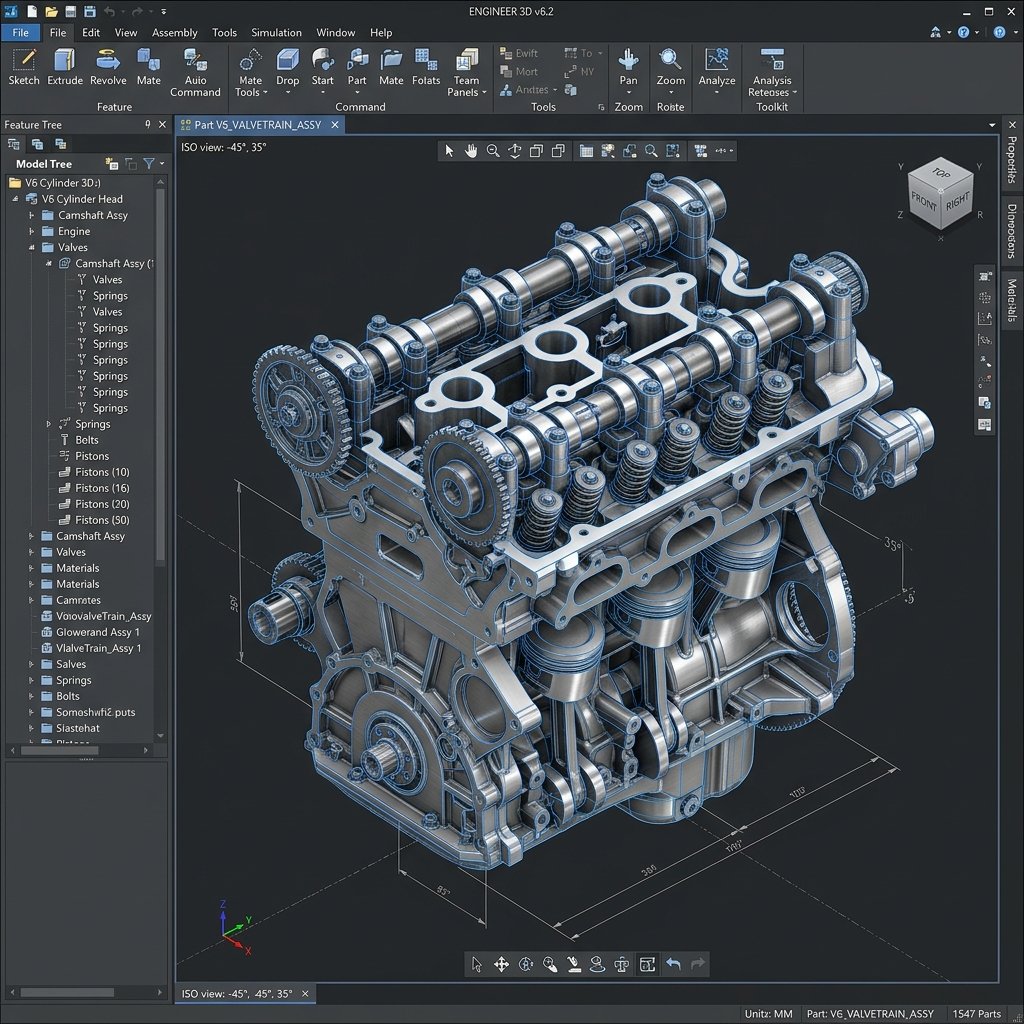Open the Analyze tool
Screen dimensions: 1024x1024
[x=716, y=69]
